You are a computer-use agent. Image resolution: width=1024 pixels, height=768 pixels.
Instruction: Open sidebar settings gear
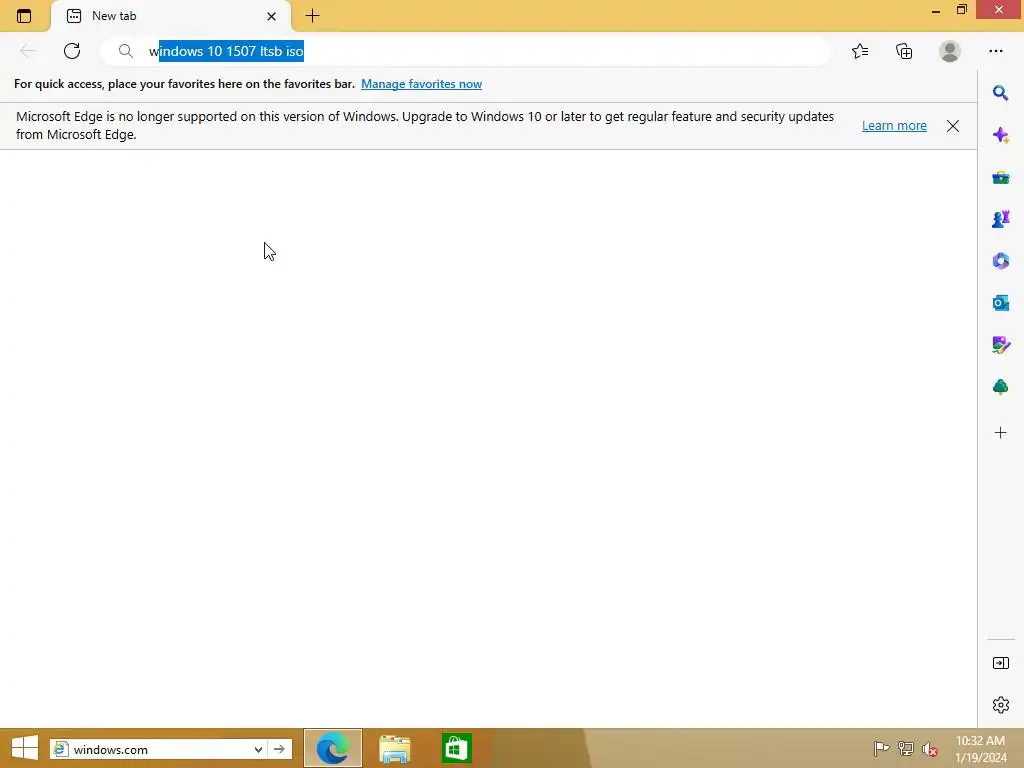[x=1000, y=705]
